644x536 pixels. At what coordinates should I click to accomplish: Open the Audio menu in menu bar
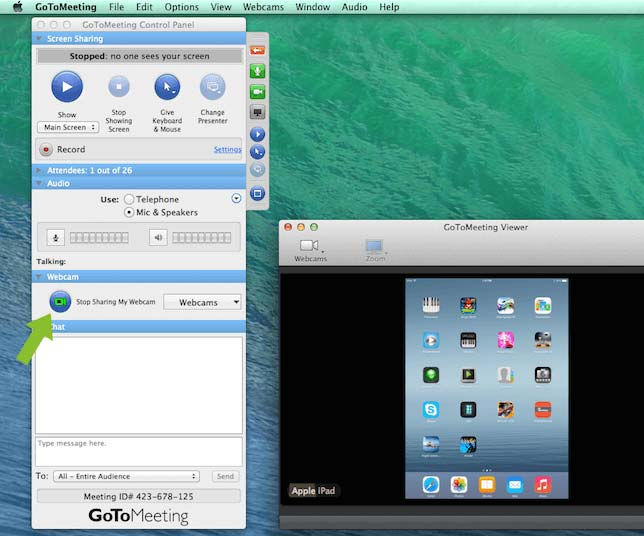354,7
